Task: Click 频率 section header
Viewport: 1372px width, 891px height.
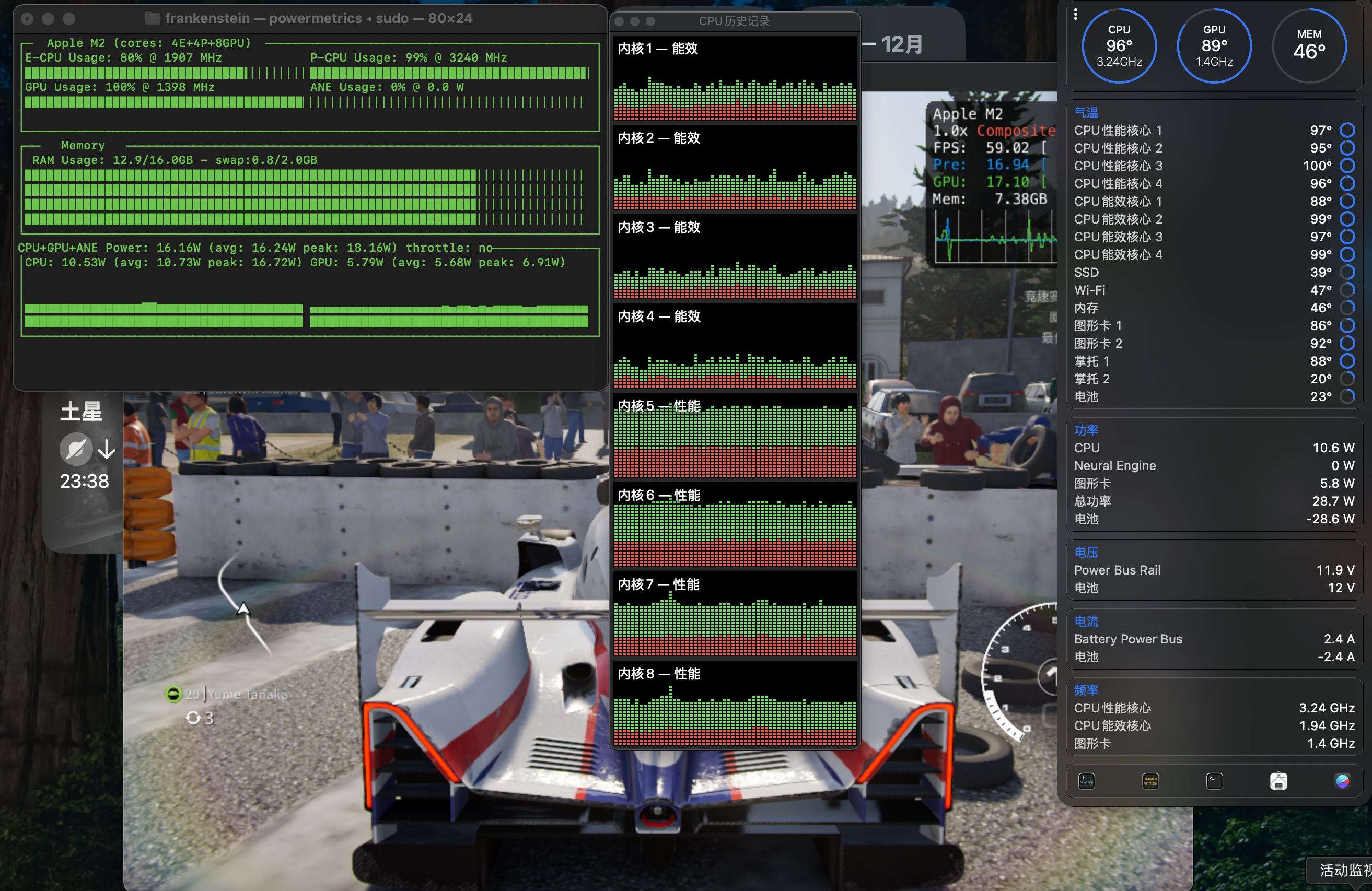Action: (x=1086, y=690)
